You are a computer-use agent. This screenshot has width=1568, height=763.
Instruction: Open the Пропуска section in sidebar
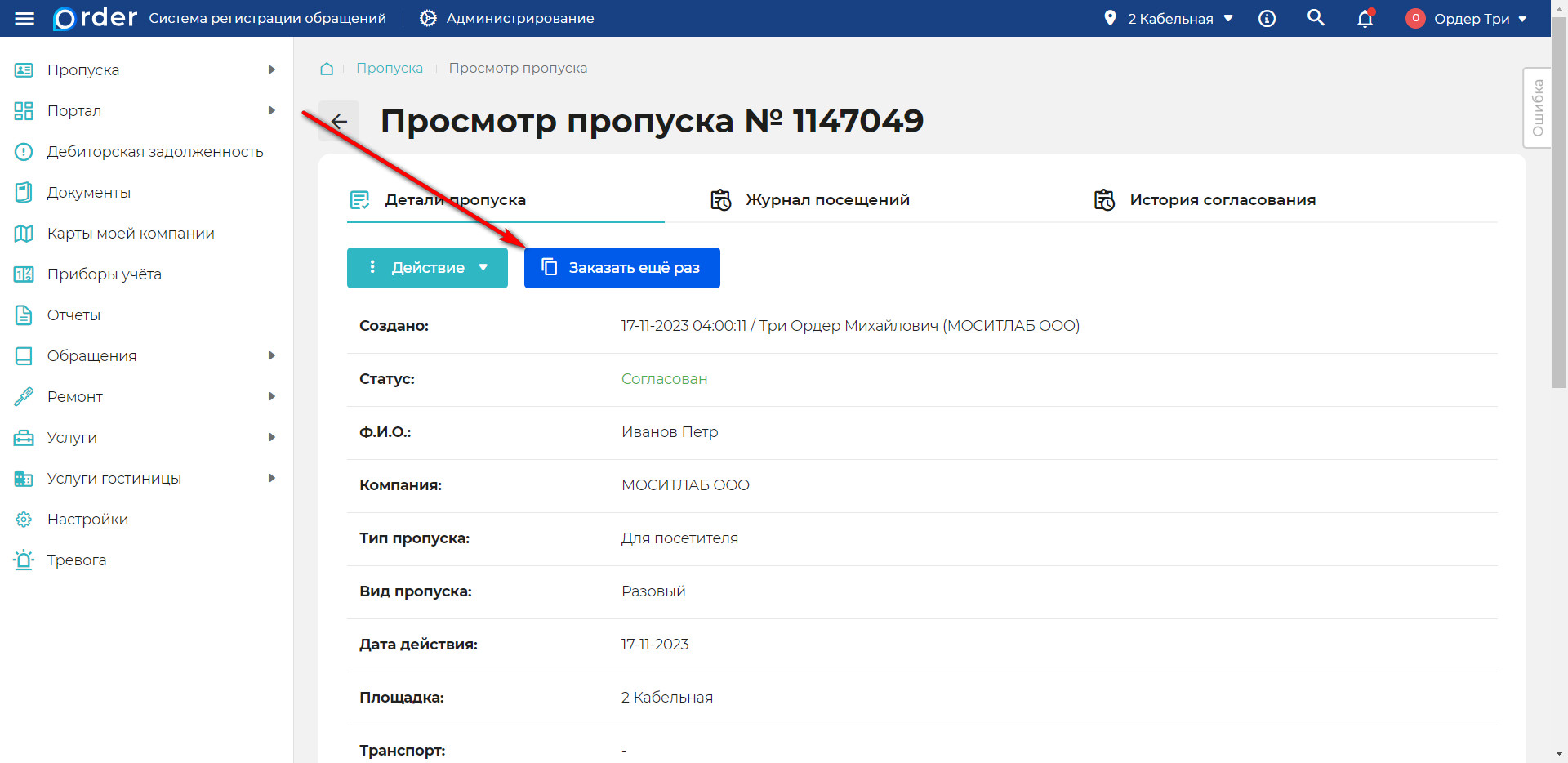click(x=84, y=69)
